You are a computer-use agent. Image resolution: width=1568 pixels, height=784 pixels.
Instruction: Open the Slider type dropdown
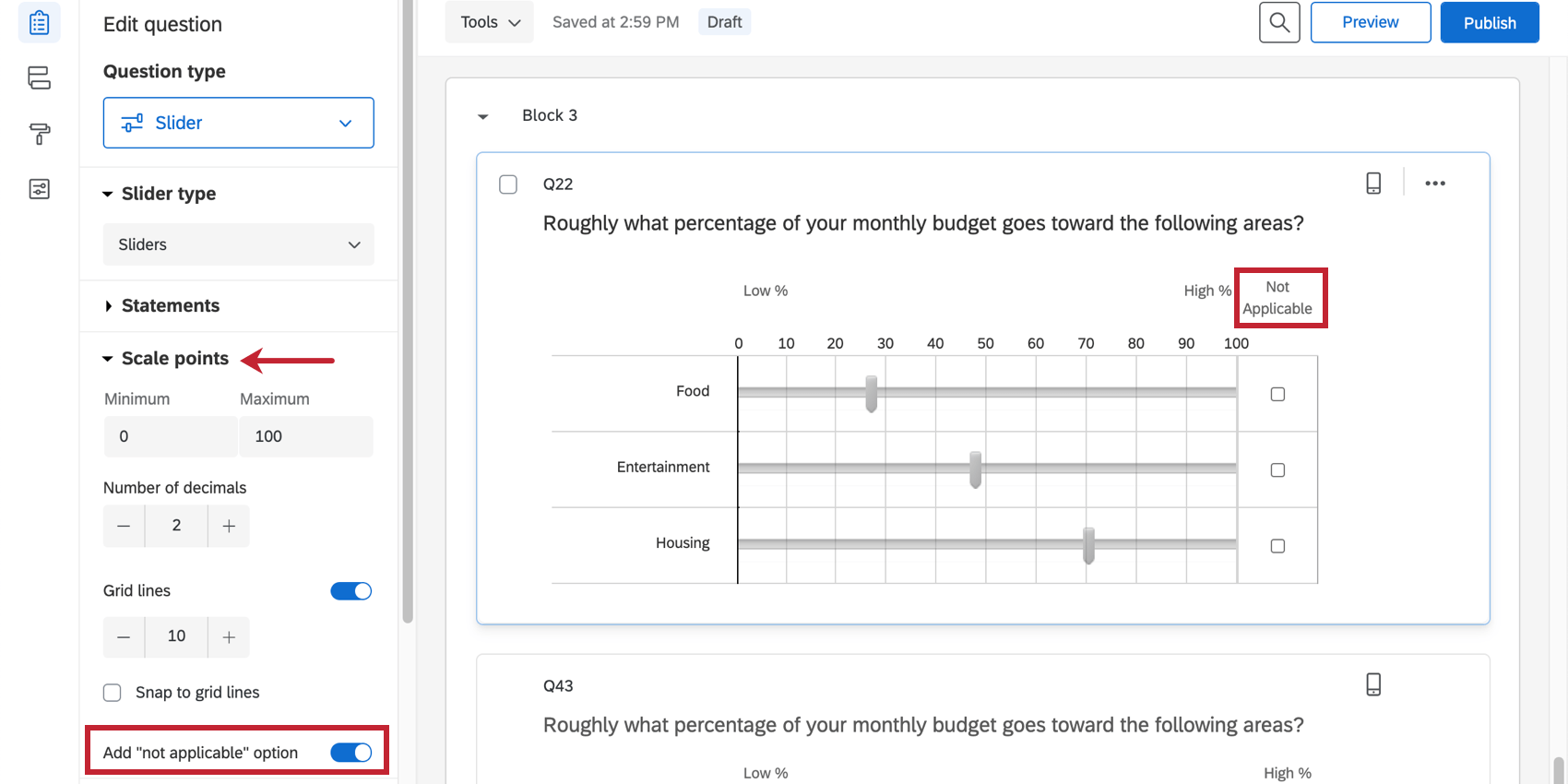tap(238, 244)
